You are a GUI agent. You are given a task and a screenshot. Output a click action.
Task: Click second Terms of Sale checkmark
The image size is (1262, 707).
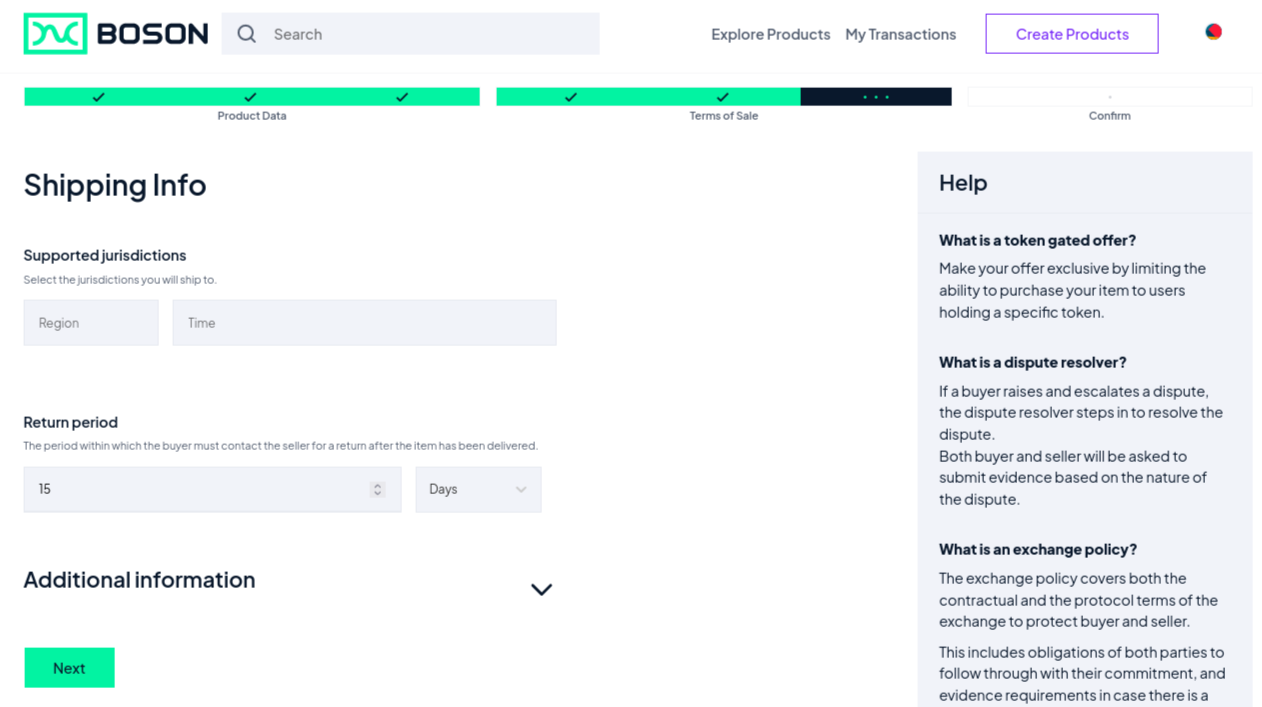[x=722, y=97]
